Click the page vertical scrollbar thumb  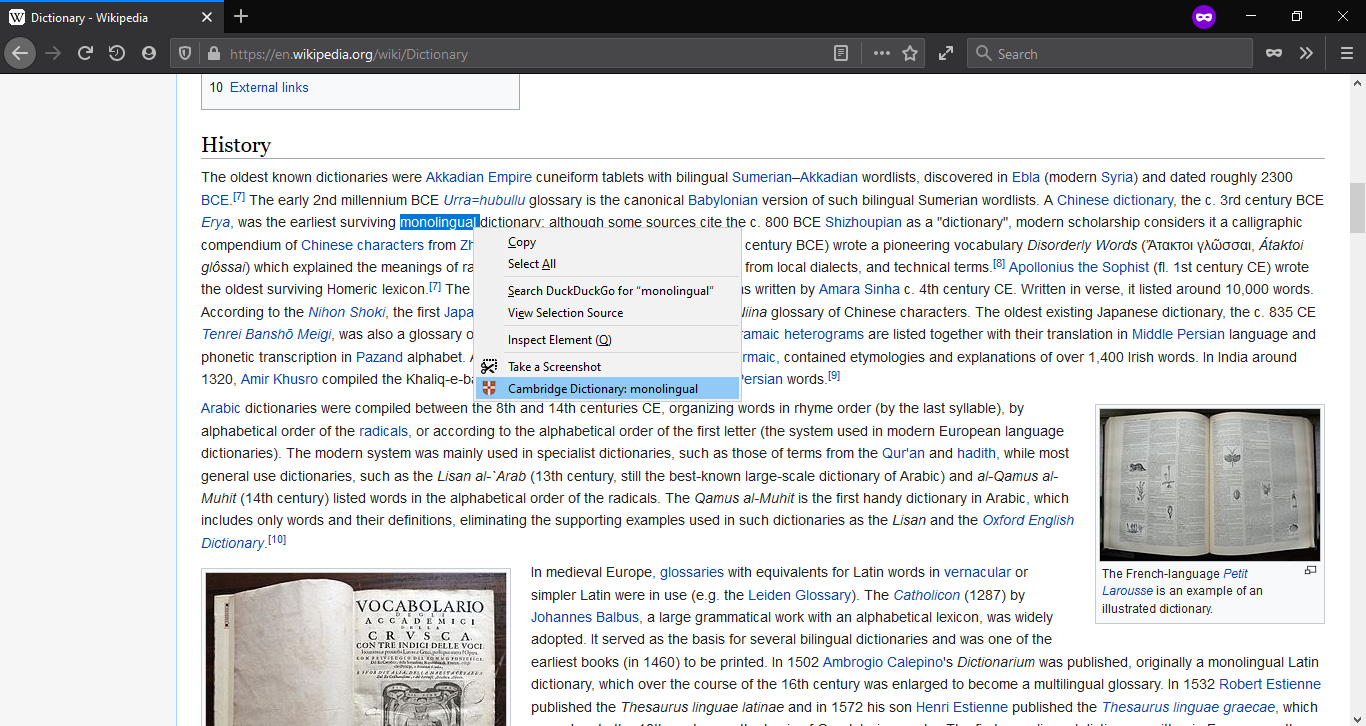pos(1357,208)
